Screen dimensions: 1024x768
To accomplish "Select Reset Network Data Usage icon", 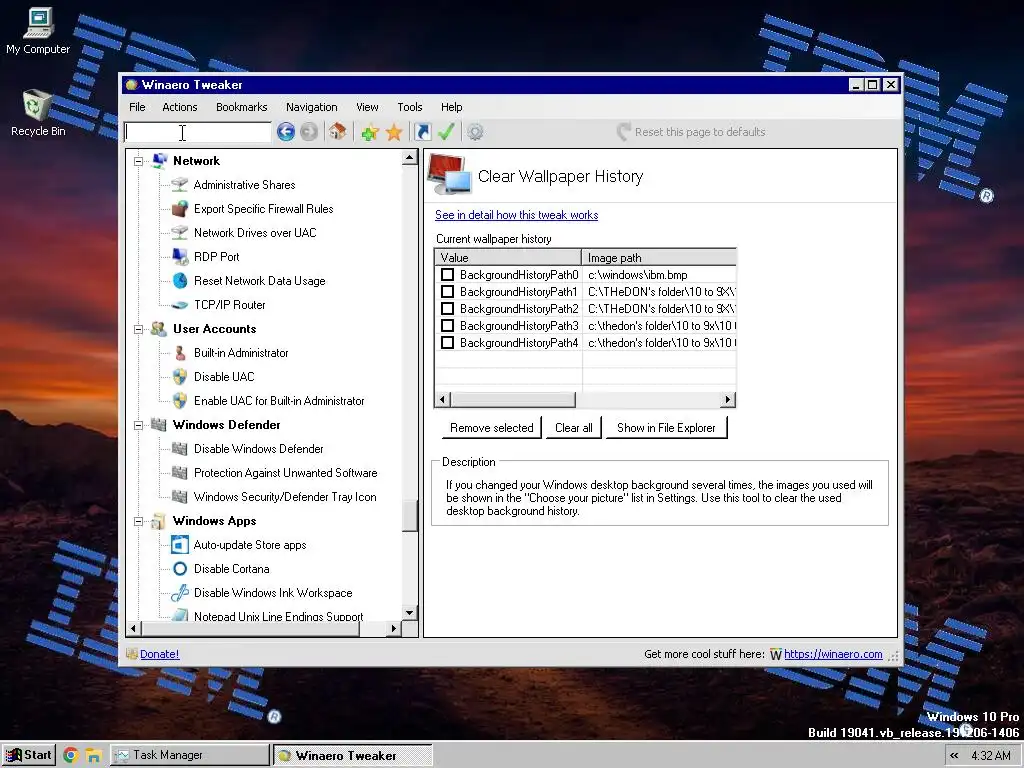I will tap(180, 281).
